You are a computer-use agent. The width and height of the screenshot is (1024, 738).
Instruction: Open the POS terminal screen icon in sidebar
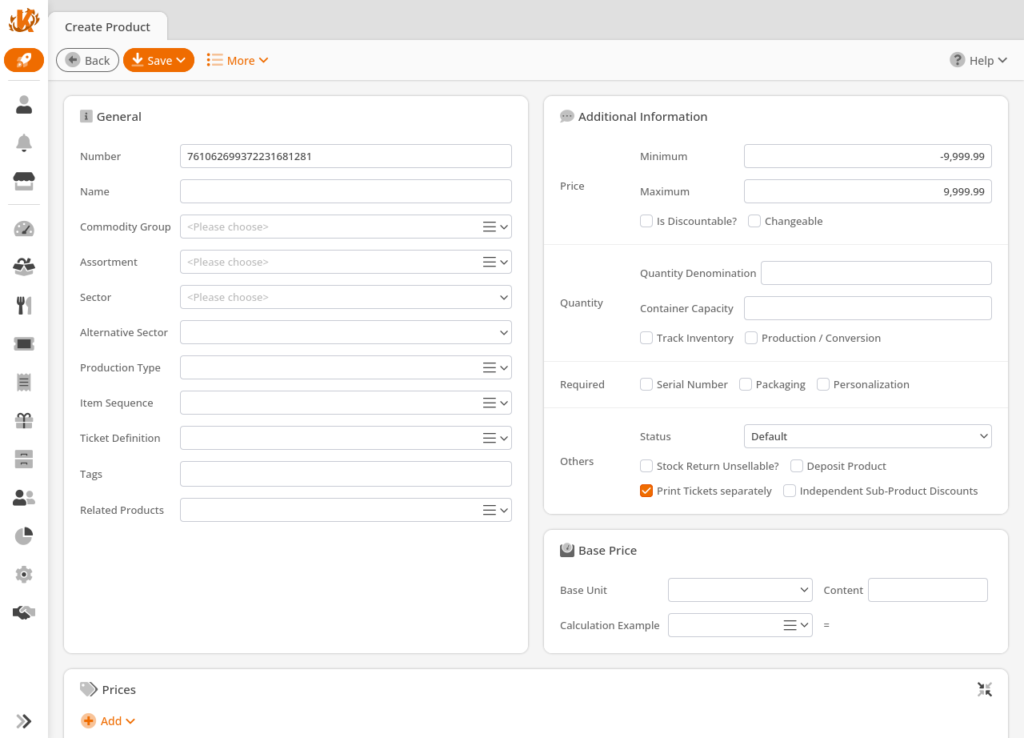24,344
